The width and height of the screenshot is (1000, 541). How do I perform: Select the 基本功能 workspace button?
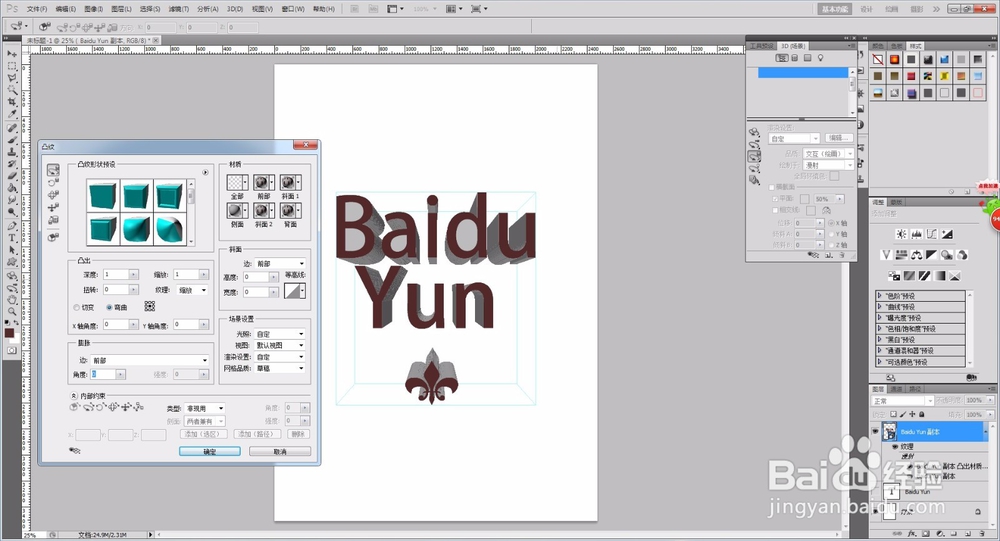835,9
